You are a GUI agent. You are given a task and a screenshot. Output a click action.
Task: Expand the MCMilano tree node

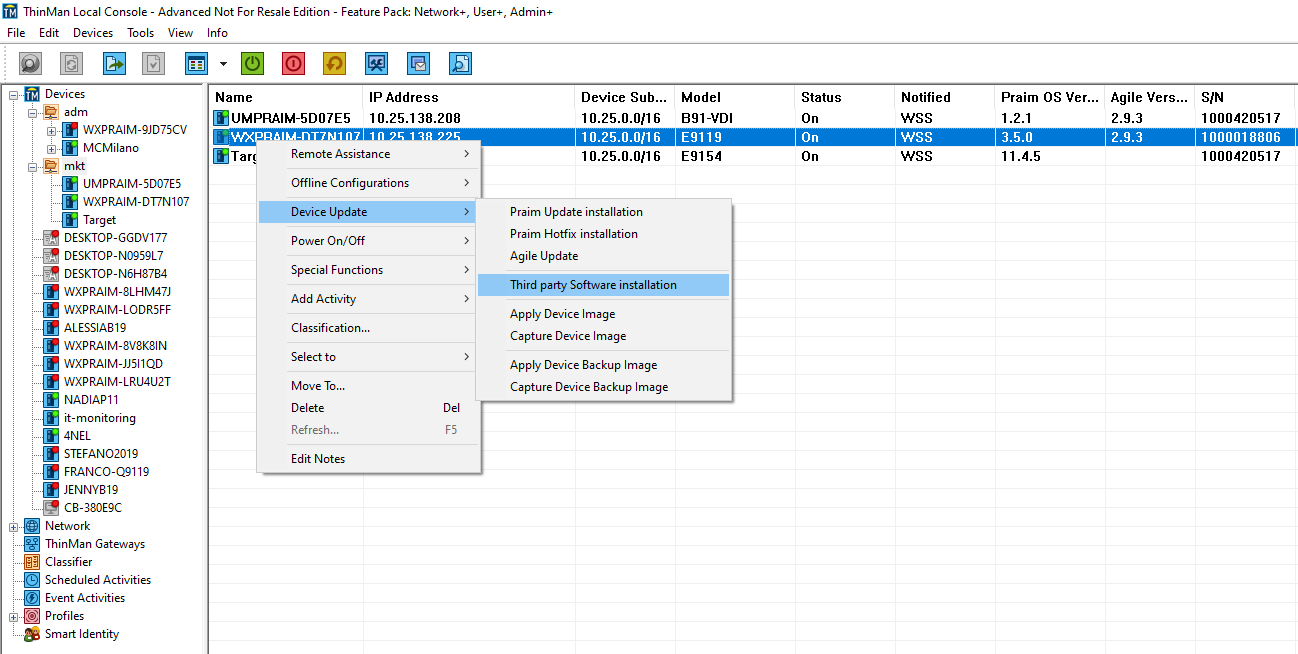(52, 148)
